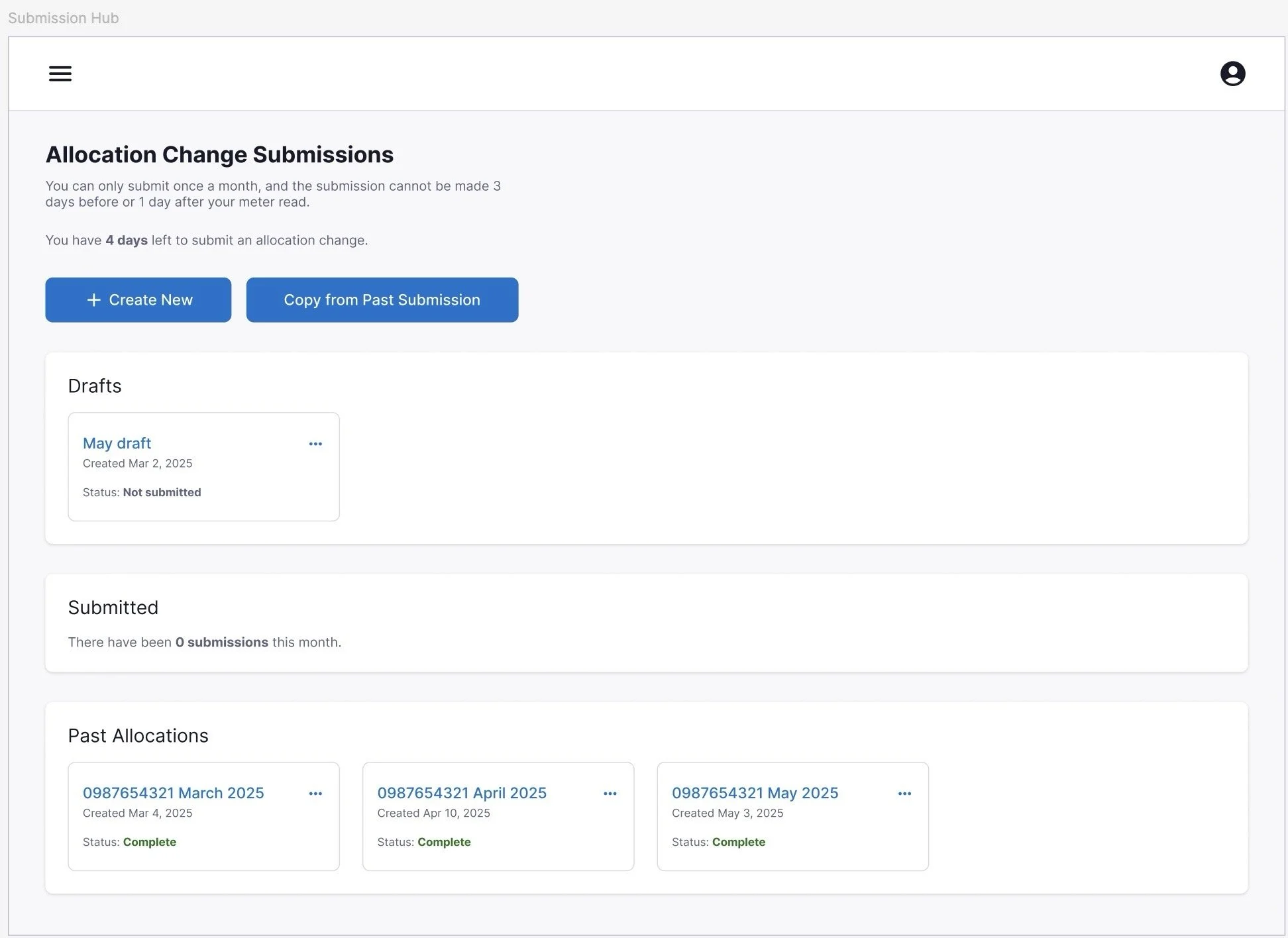1288x938 pixels.
Task: Open the hamburger navigation menu
Action: click(x=60, y=74)
